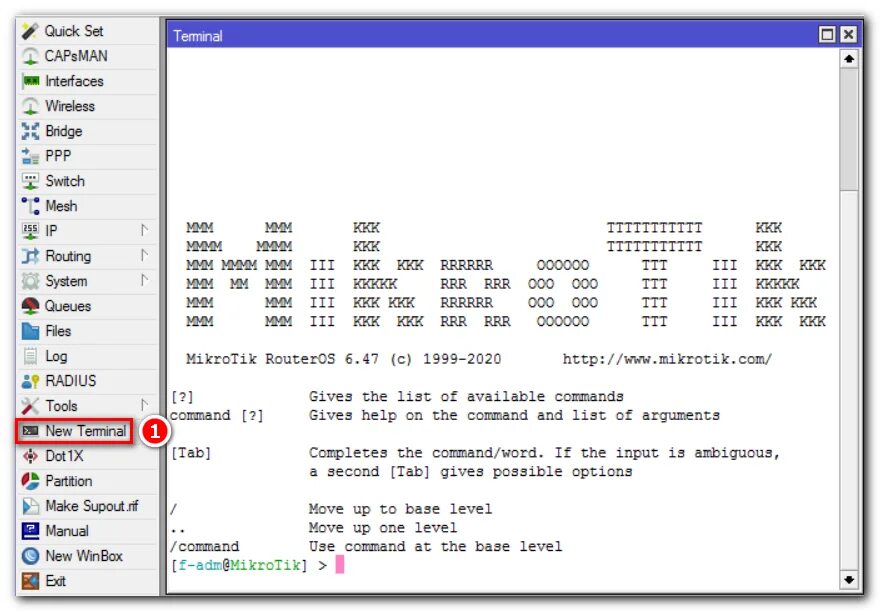Open the Wireless menu item

pos(88,106)
